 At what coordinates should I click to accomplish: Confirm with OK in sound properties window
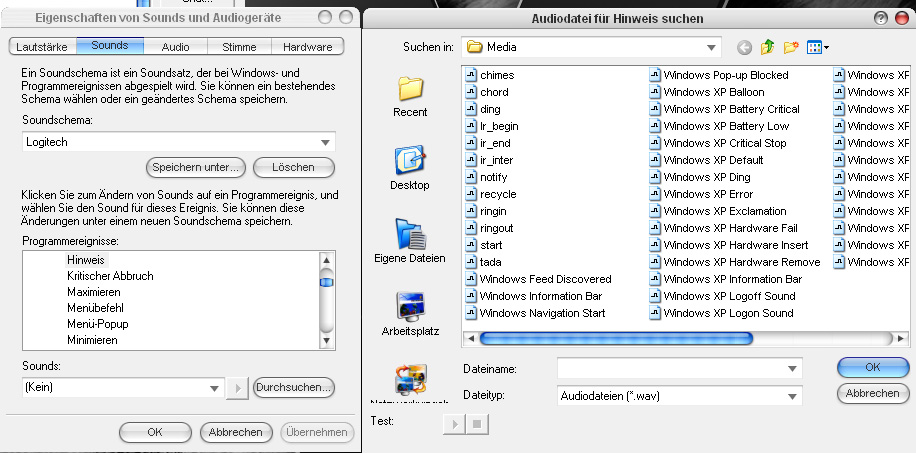point(155,433)
